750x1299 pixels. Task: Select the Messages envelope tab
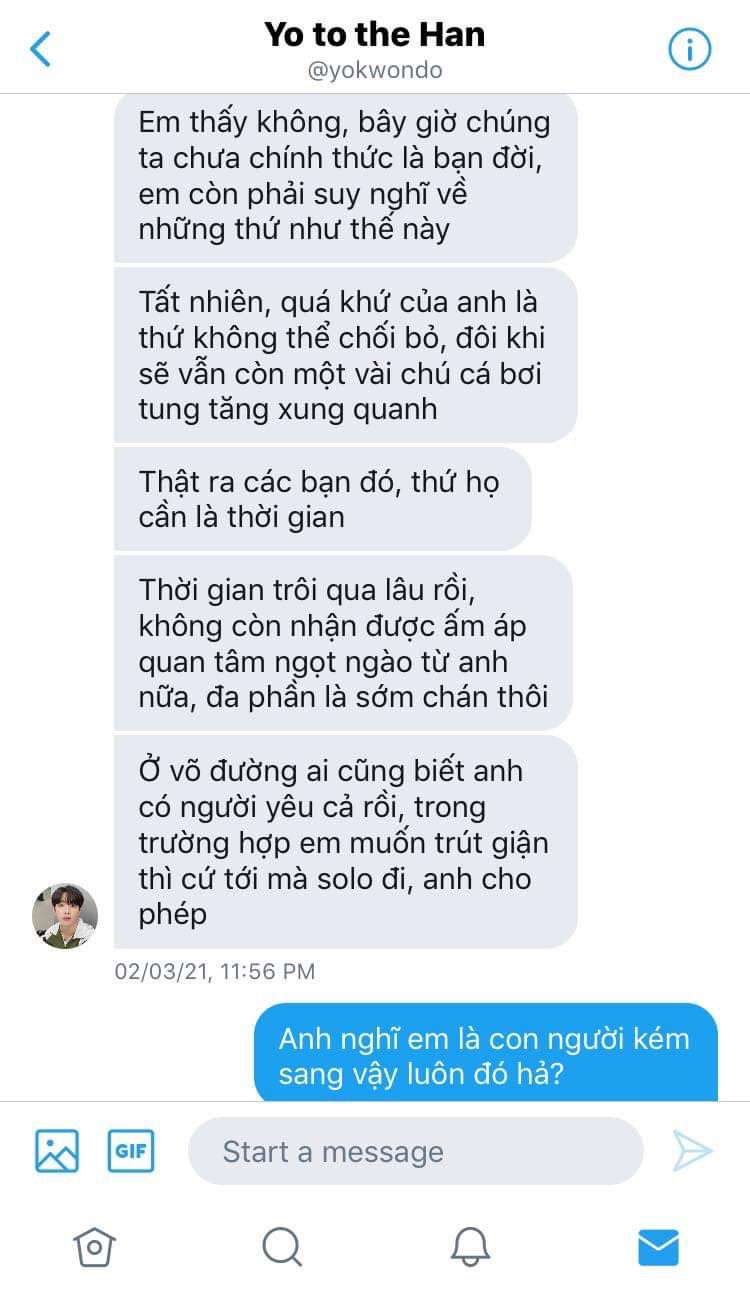(658, 1247)
